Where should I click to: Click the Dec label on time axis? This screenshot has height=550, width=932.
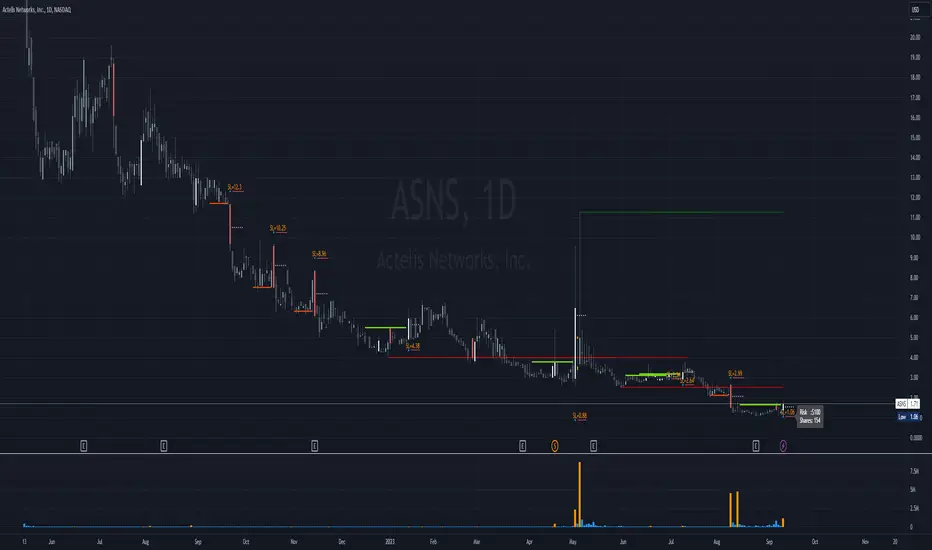(342, 542)
